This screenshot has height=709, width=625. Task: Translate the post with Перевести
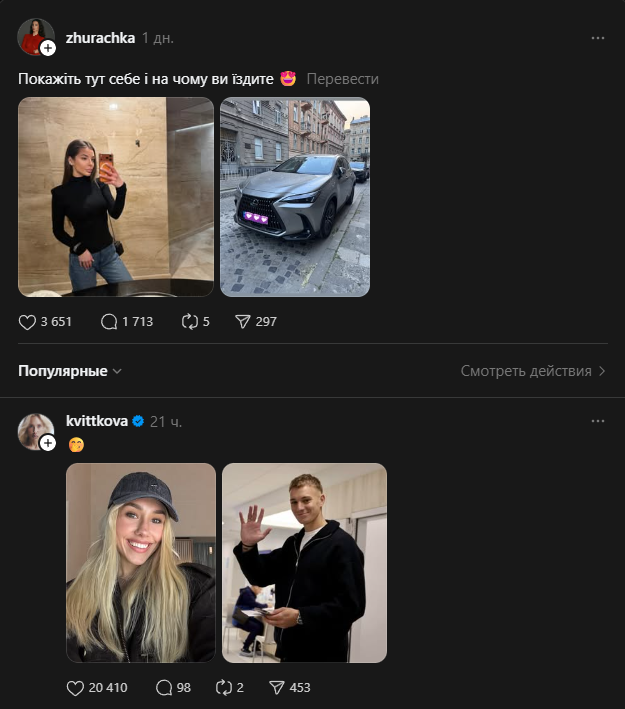[342, 79]
